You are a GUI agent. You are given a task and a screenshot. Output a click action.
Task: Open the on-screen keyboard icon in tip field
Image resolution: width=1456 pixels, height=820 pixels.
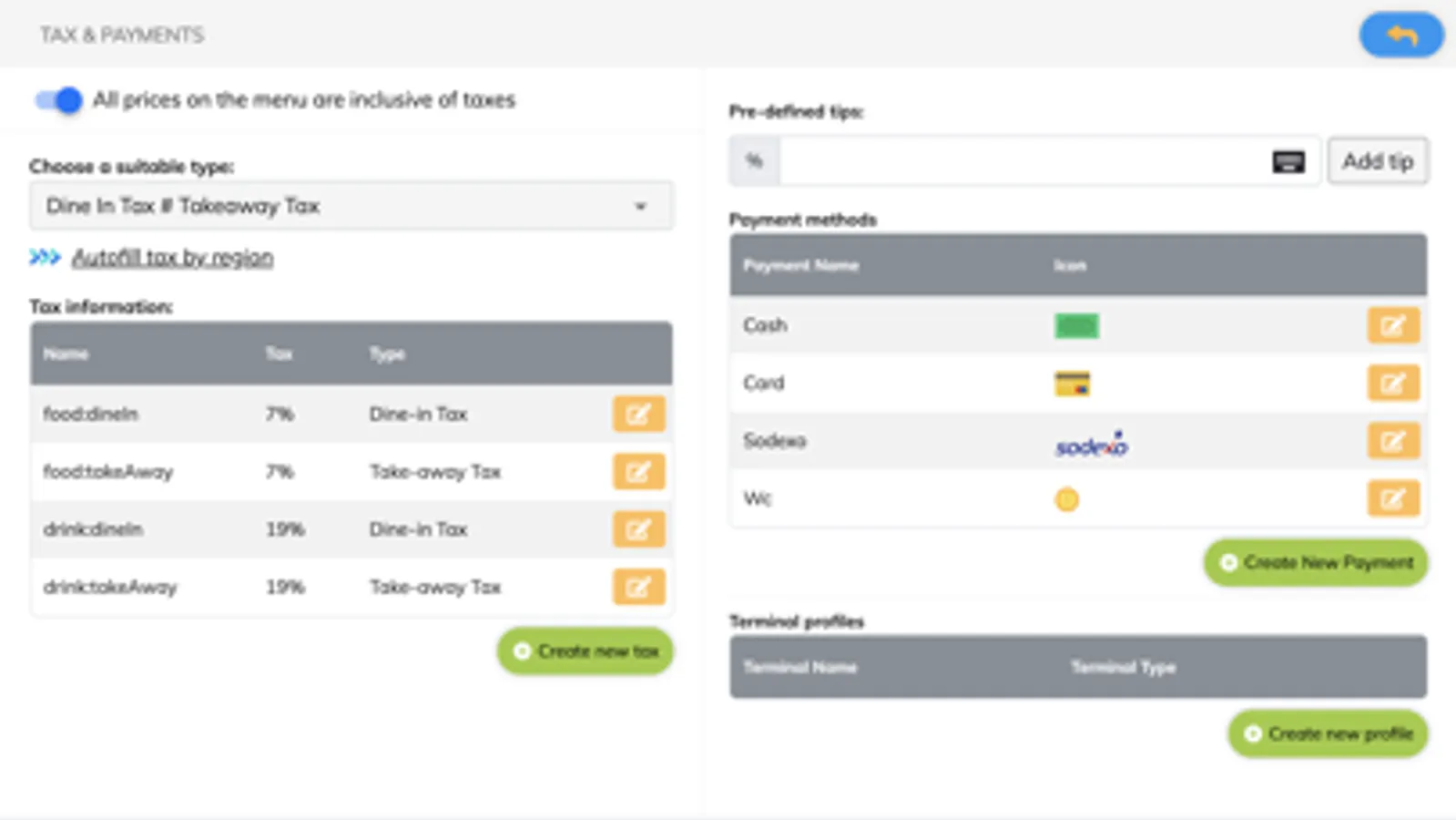1288,162
